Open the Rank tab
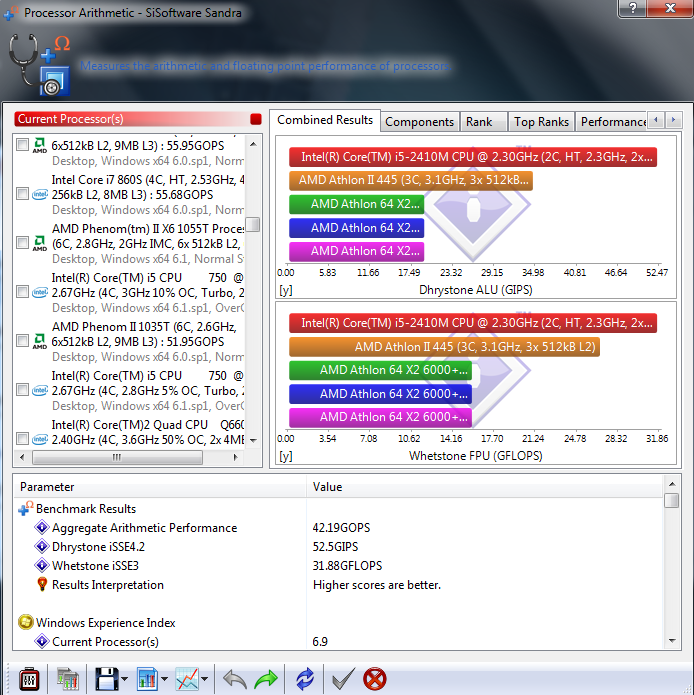694x695 pixels. [483, 122]
